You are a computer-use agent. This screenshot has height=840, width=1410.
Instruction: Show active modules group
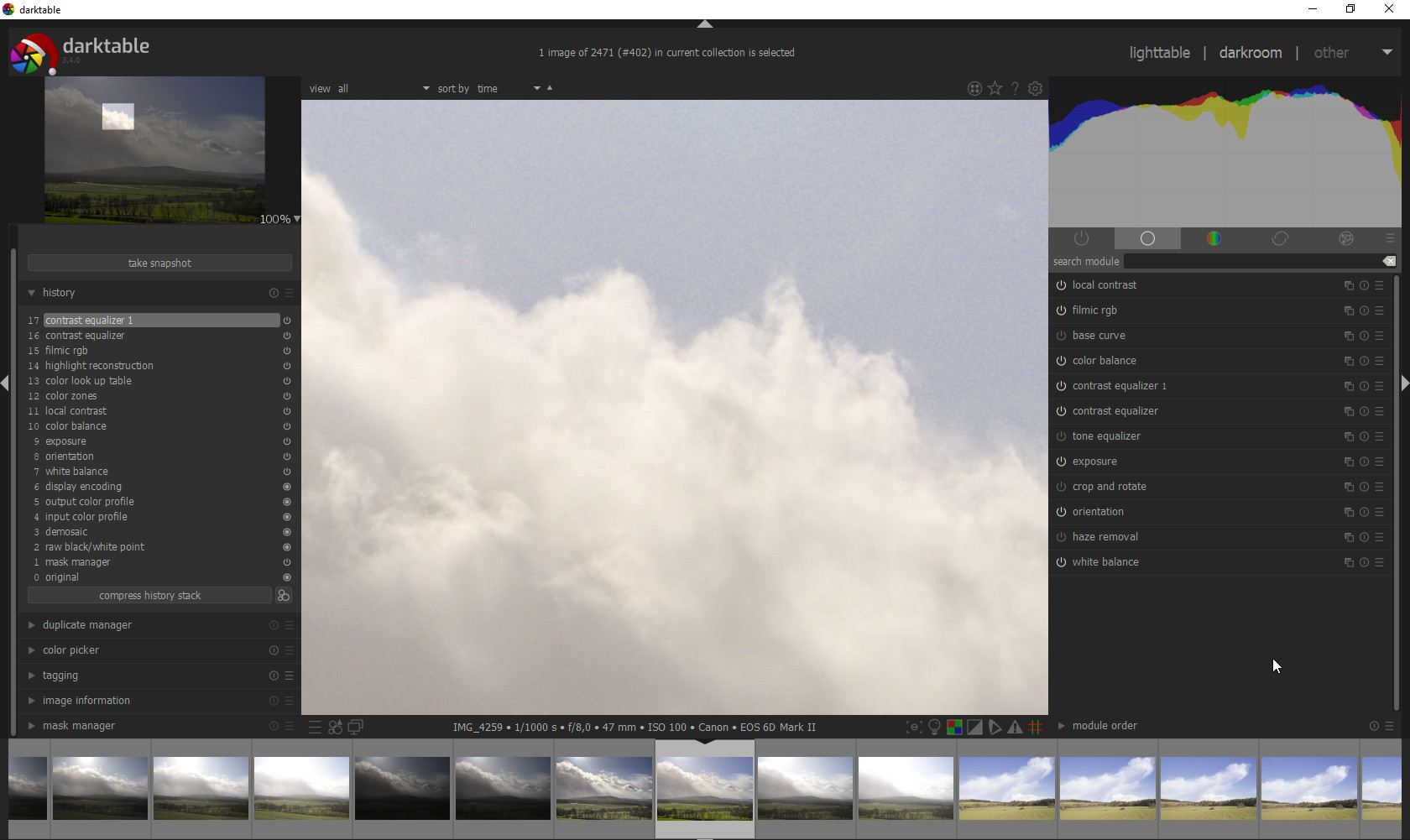[1081, 239]
